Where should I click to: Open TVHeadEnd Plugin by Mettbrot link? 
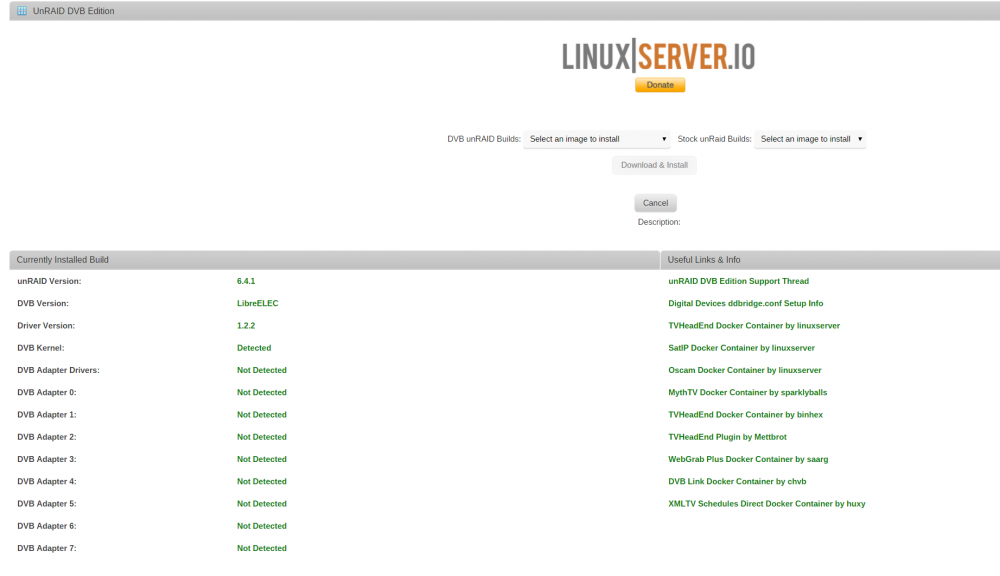[727, 438]
